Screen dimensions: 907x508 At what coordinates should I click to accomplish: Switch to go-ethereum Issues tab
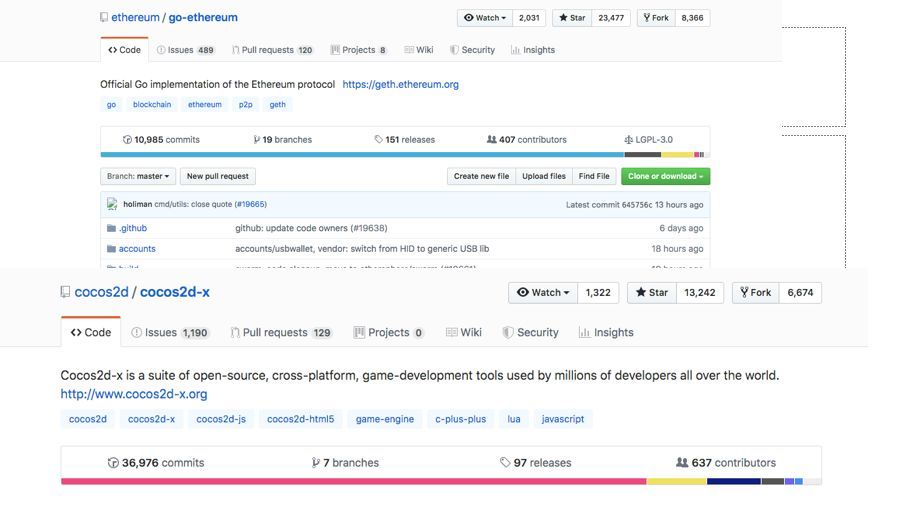click(x=185, y=50)
